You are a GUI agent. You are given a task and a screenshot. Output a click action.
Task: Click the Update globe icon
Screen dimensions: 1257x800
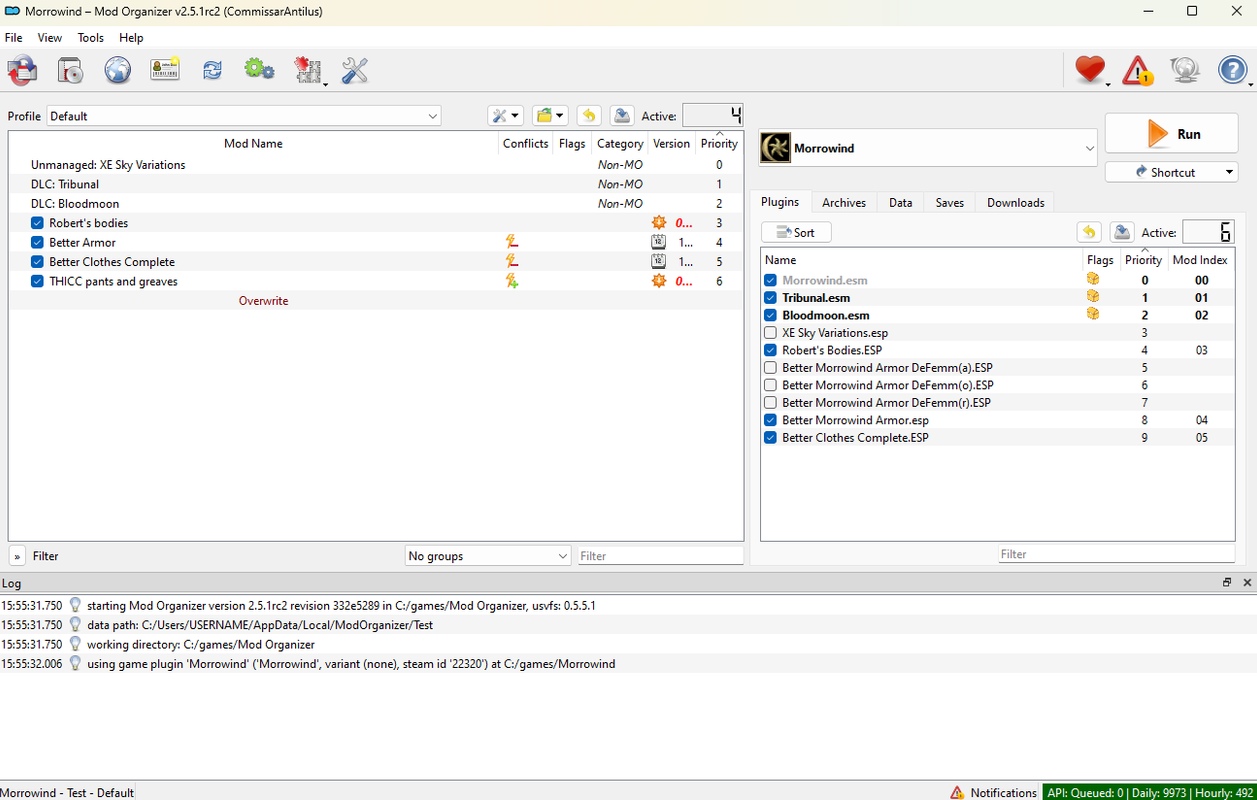click(1185, 70)
